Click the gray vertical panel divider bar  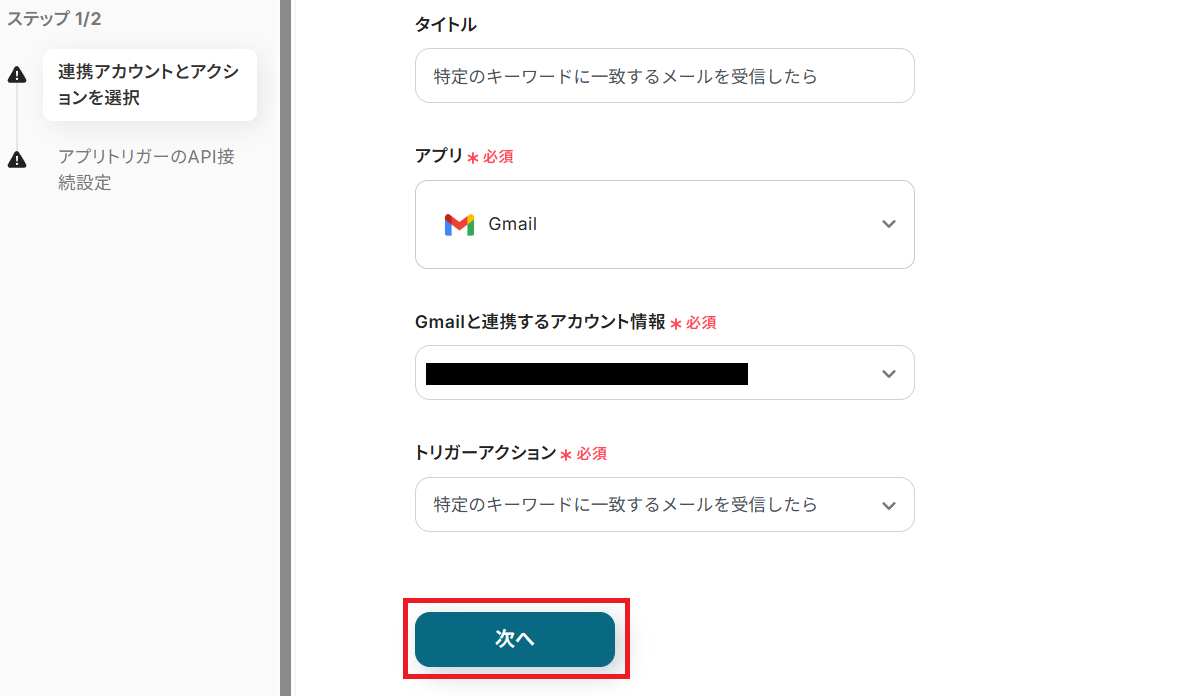pyautogui.click(x=285, y=348)
